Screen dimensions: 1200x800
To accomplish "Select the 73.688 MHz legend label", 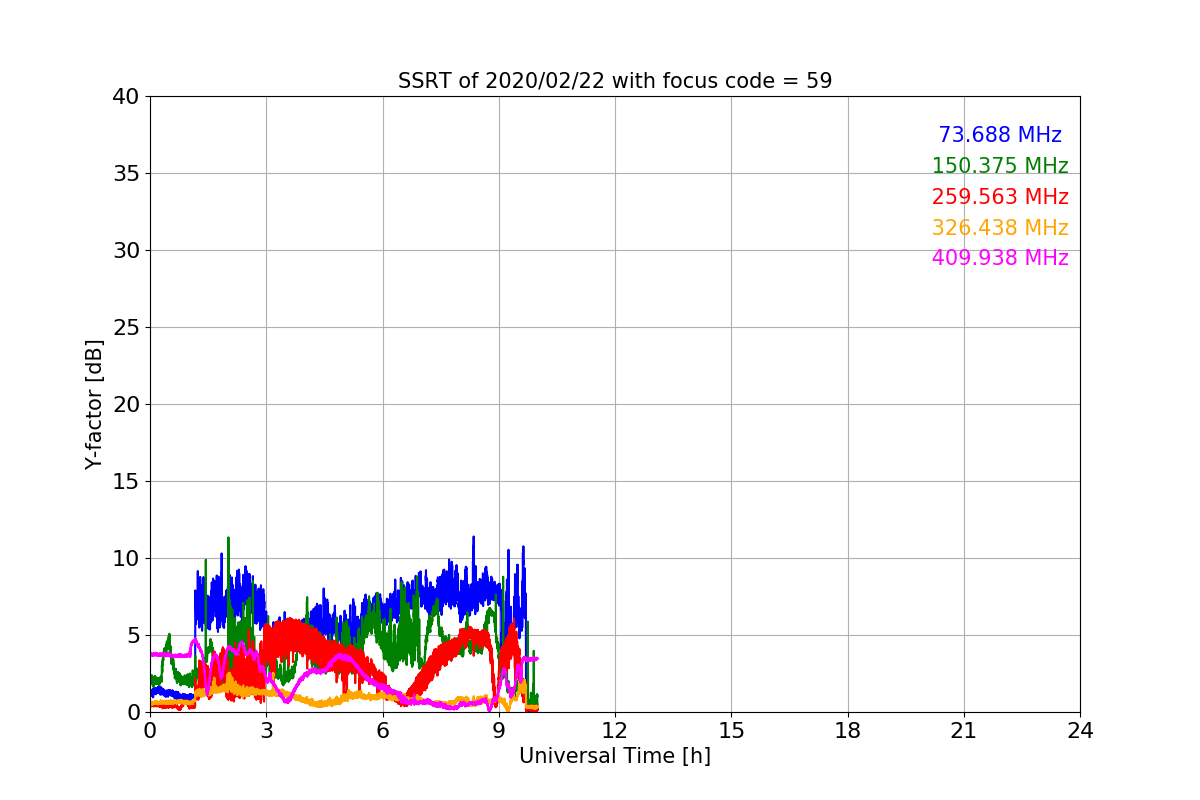I will 1000,135.
